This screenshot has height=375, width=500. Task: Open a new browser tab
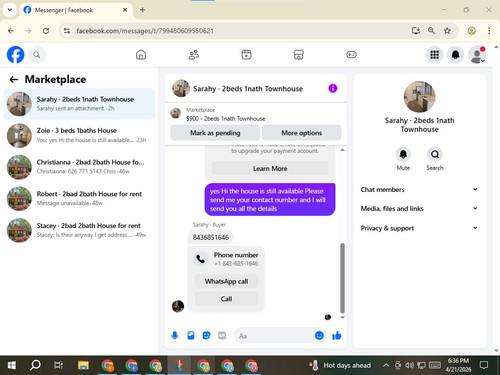click(x=142, y=10)
